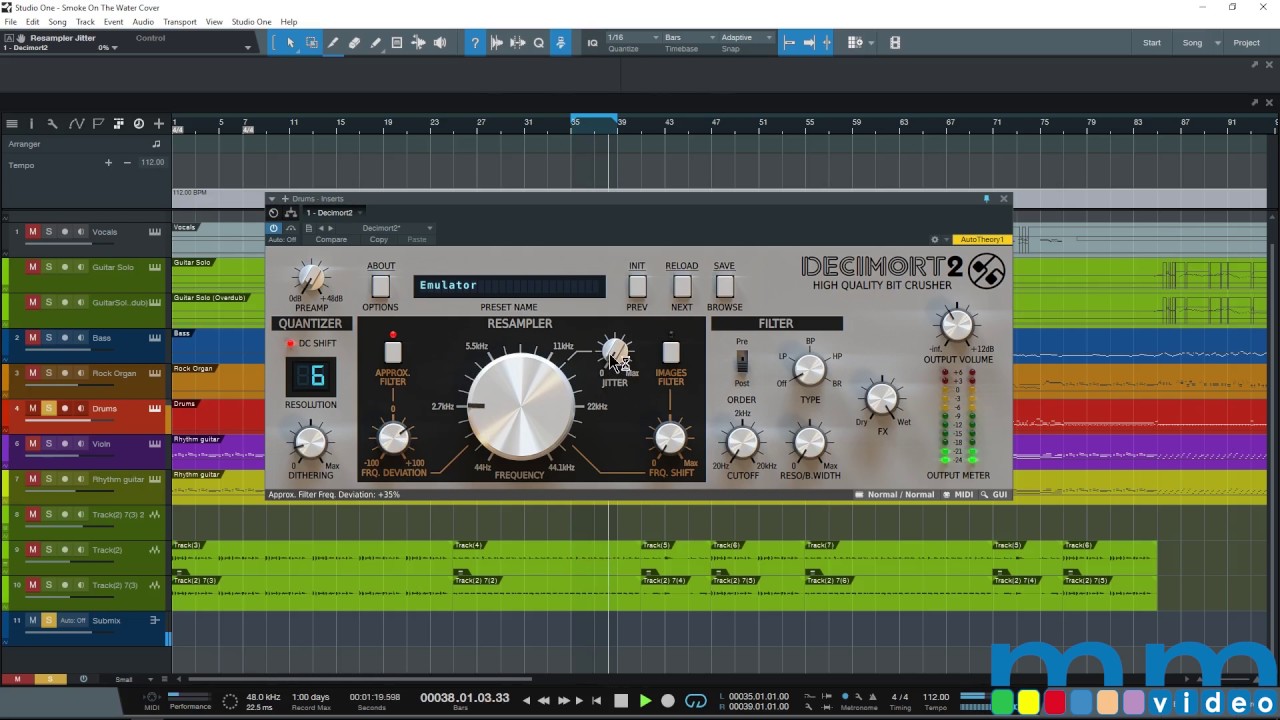Open the Transport menu
This screenshot has width=1280, height=720.
pyautogui.click(x=180, y=22)
